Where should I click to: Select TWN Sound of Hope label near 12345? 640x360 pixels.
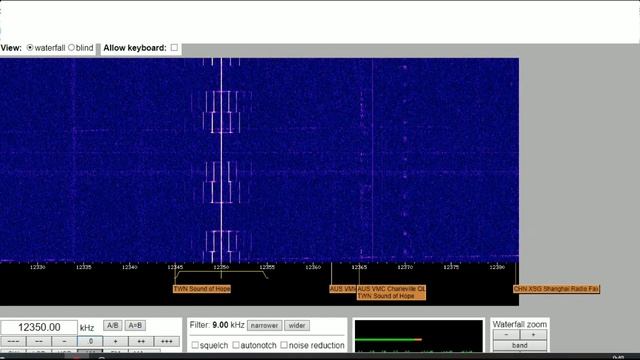[202, 289]
